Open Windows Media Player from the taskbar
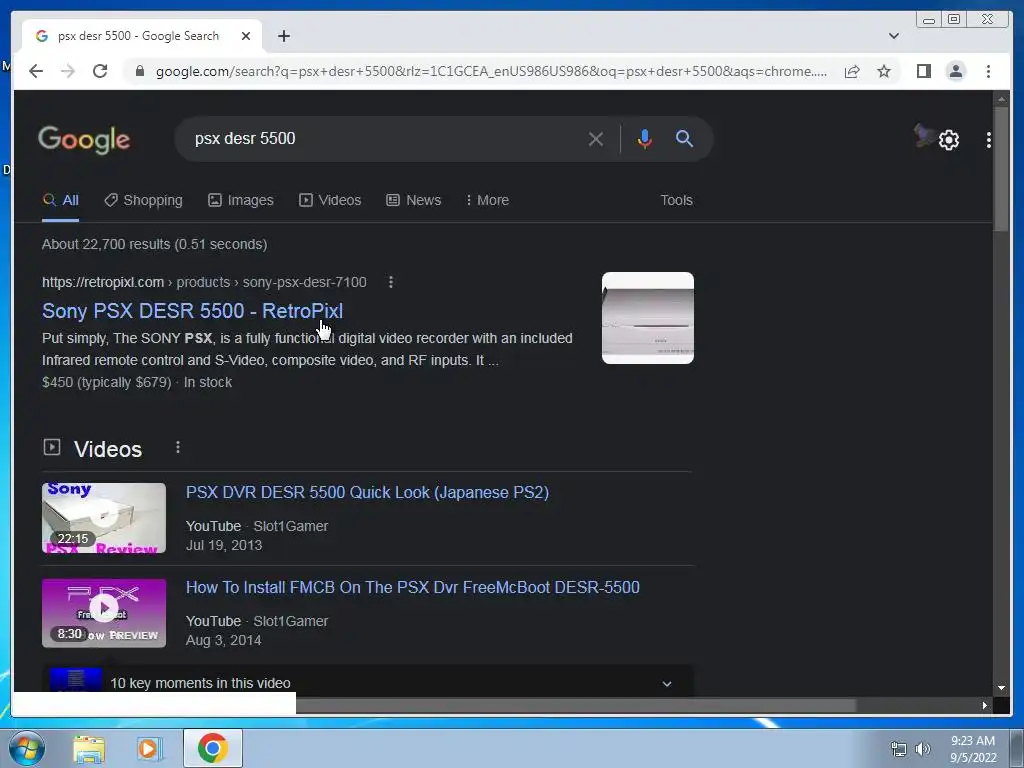 pos(149,748)
